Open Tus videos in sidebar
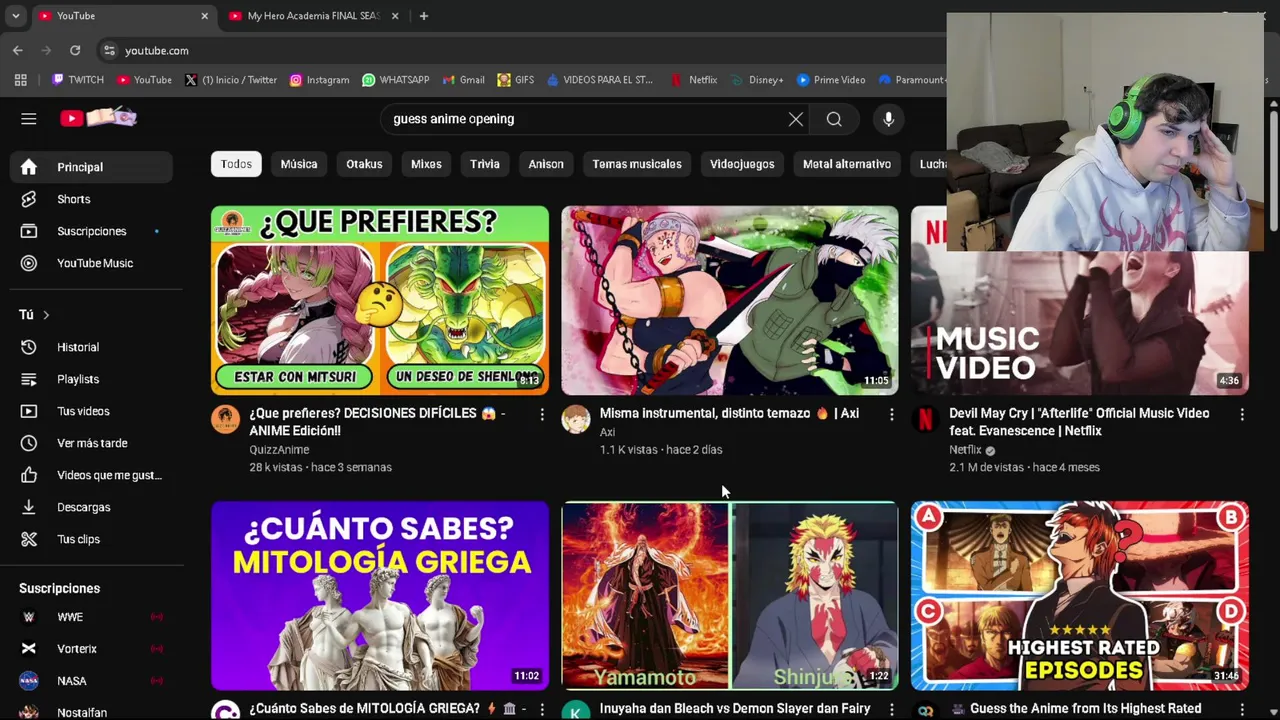This screenshot has height=720, width=1280. 91,411
